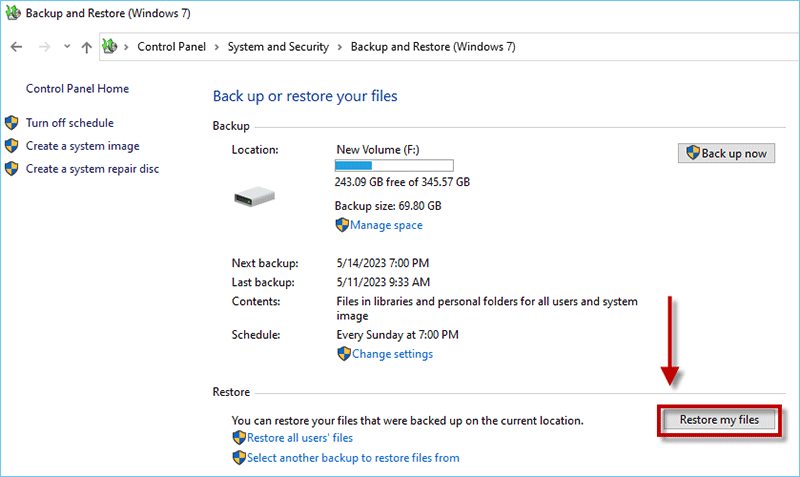Click the text 243.09 GB free of 345.57 GB

point(402,182)
